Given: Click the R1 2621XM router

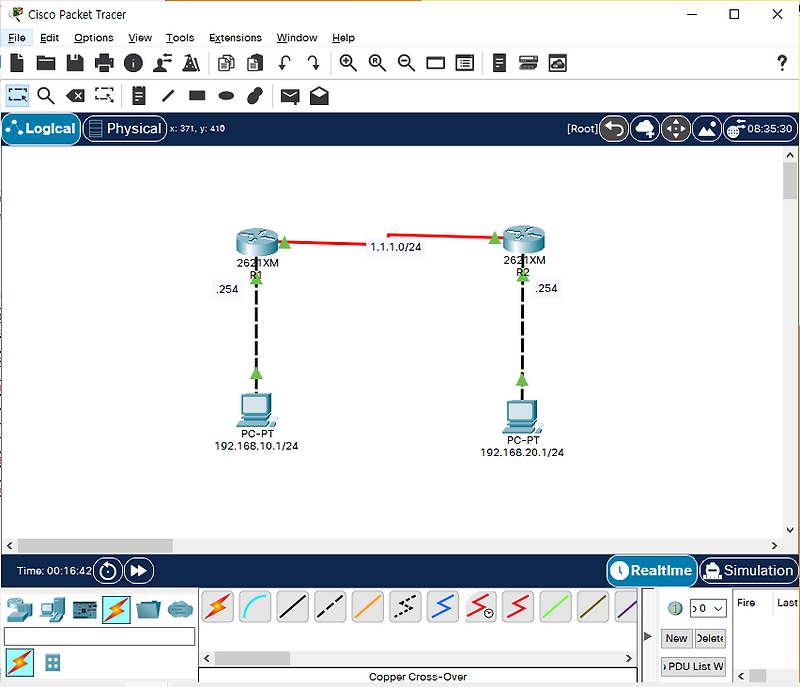Looking at the screenshot, I should (x=257, y=242).
